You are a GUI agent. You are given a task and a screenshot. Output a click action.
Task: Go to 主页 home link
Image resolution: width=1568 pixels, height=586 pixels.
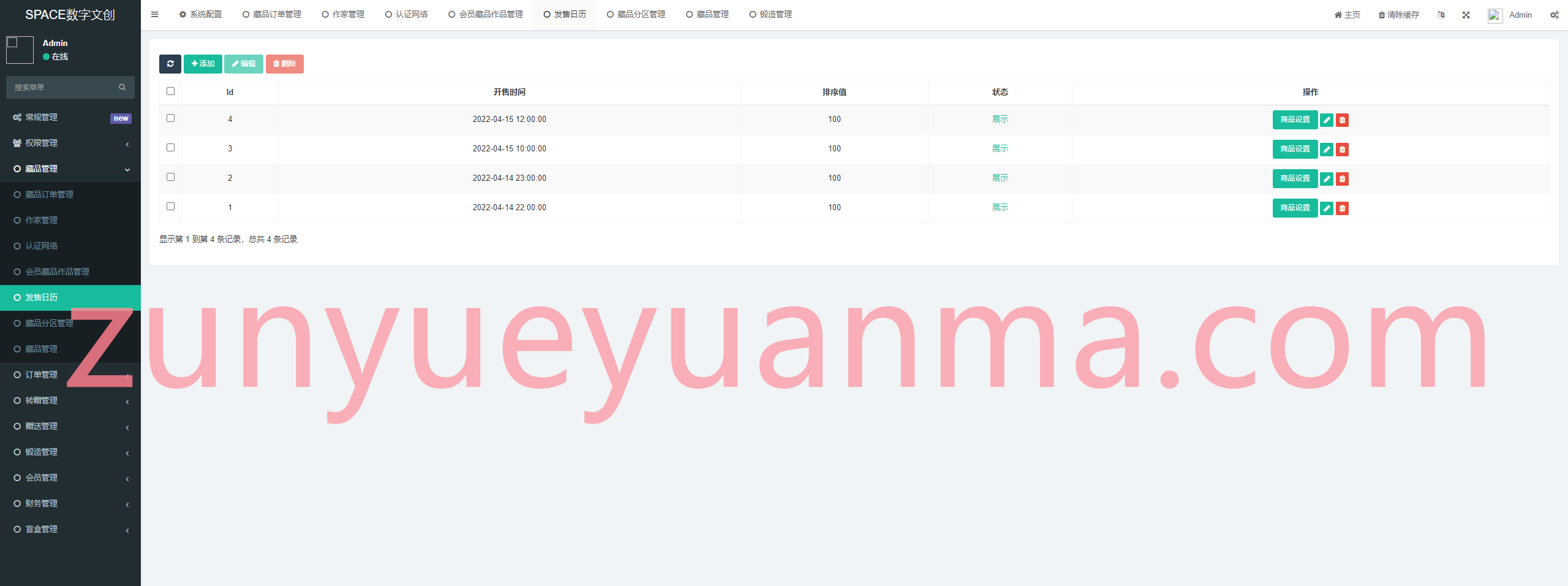click(1347, 15)
